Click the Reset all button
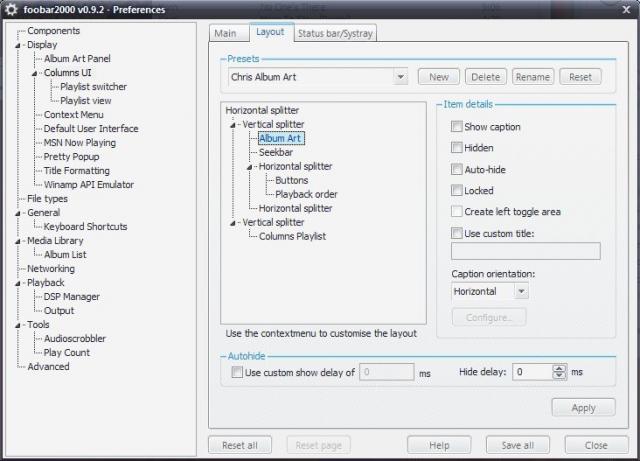This screenshot has width=640, height=461. click(240, 445)
